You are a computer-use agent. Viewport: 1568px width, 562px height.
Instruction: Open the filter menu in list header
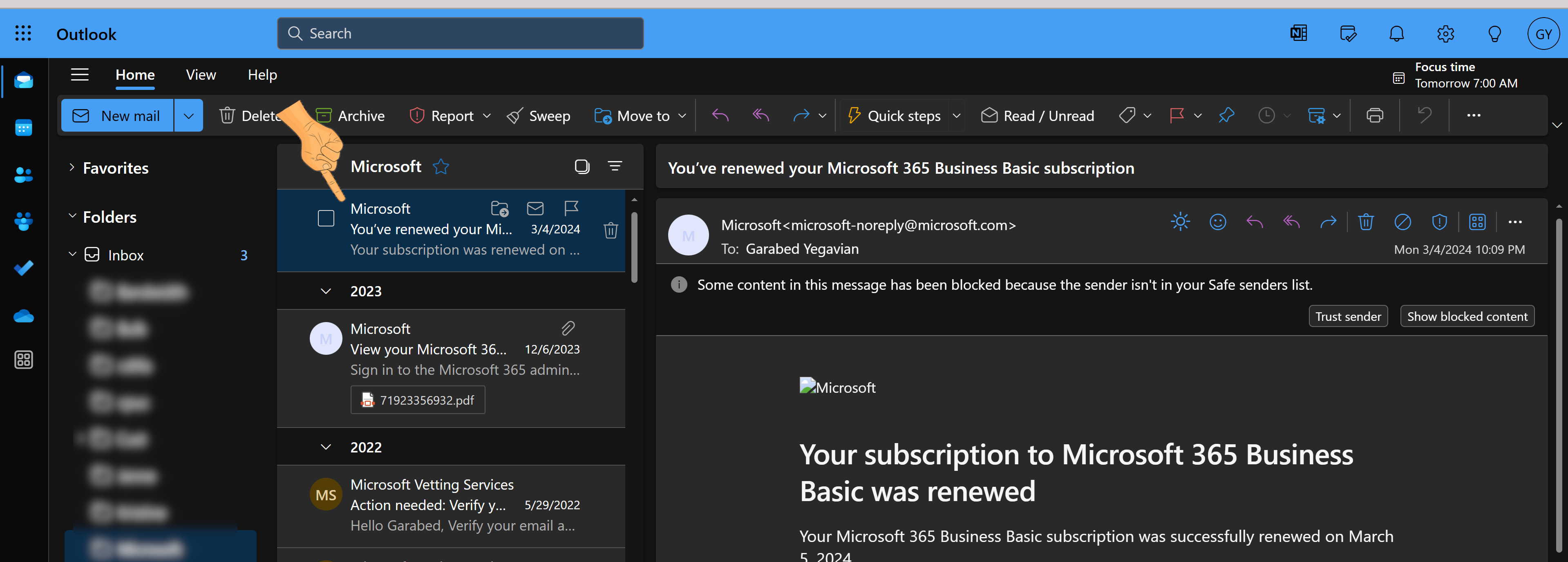(615, 166)
